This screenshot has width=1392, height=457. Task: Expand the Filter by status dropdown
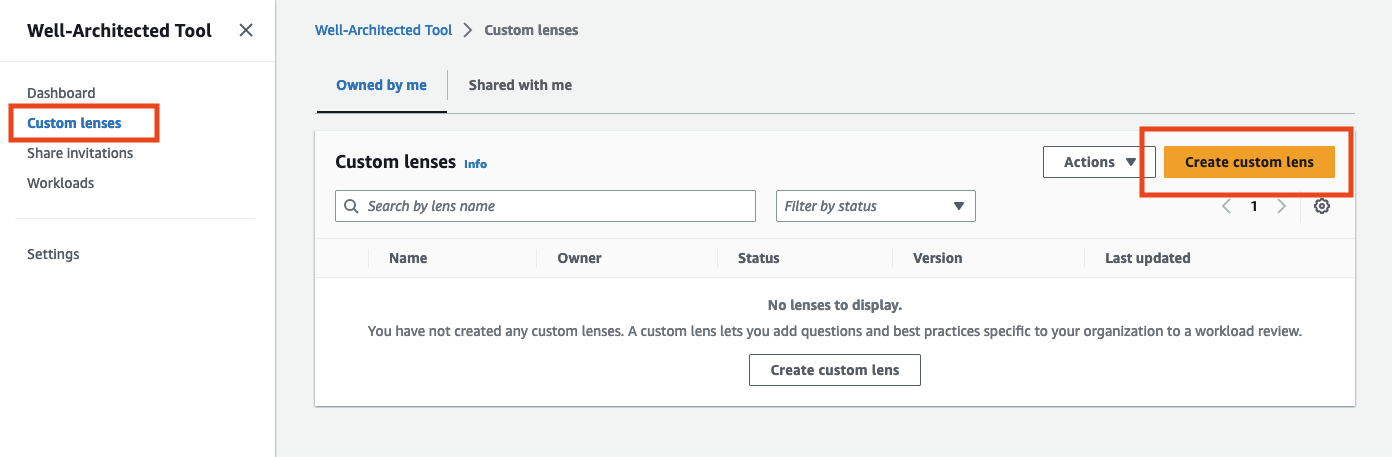pyautogui.click(x=875, y=206)
